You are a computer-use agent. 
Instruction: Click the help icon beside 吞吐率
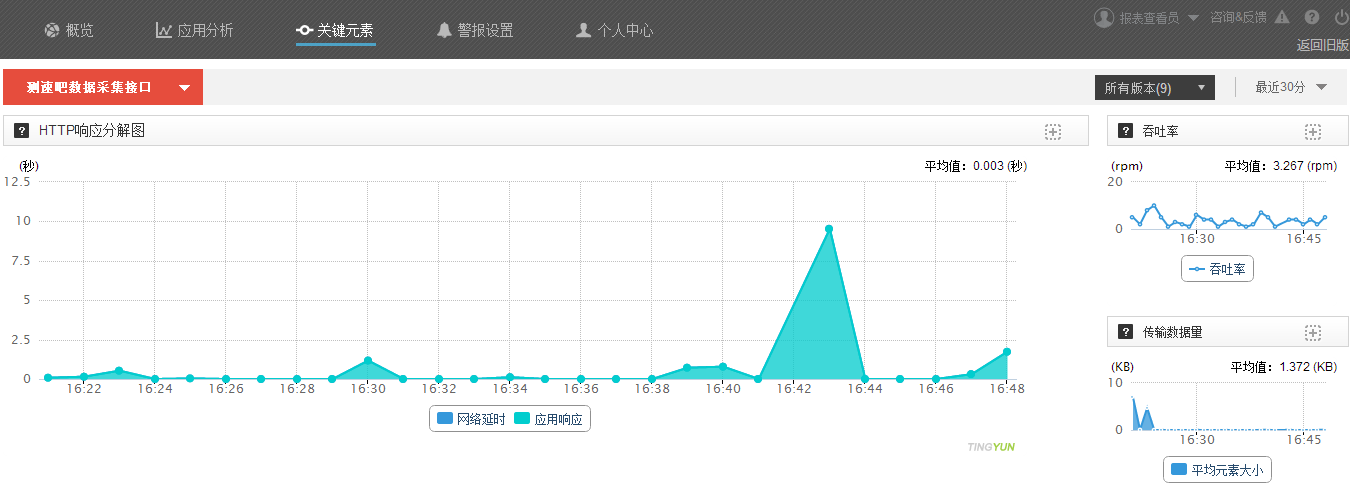click(x=1125, y=132)
